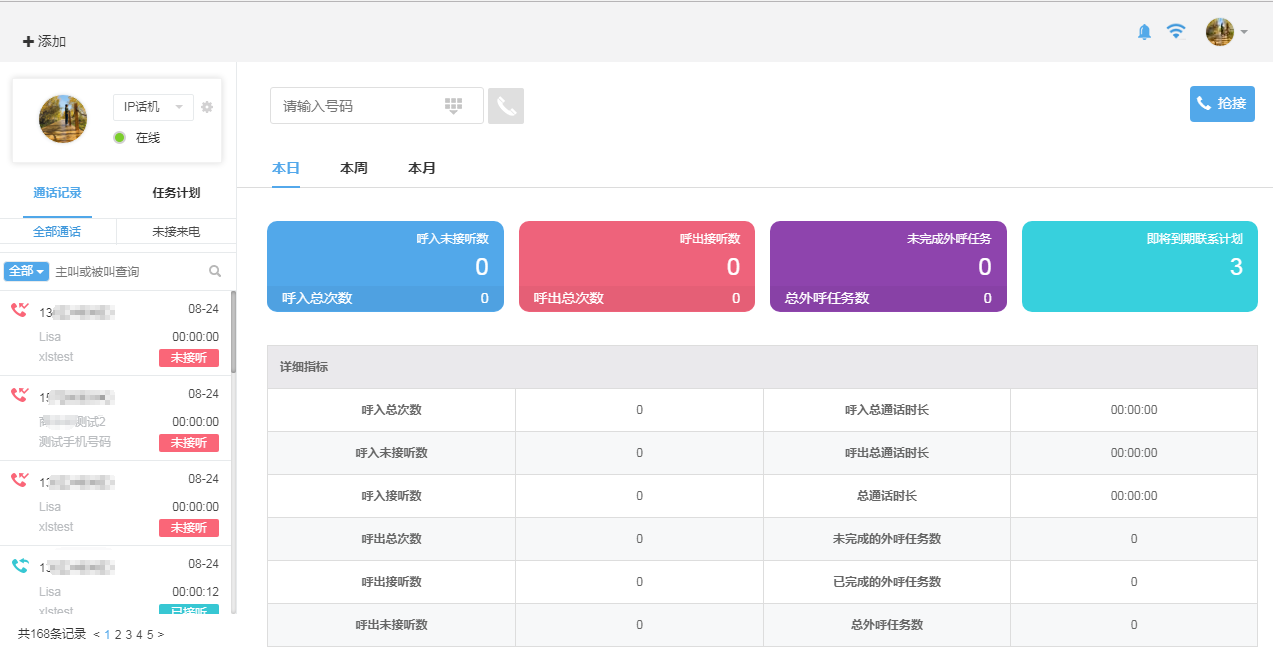
Task: Click the 呼出未接听数 label cell
Action: (391, 625)
